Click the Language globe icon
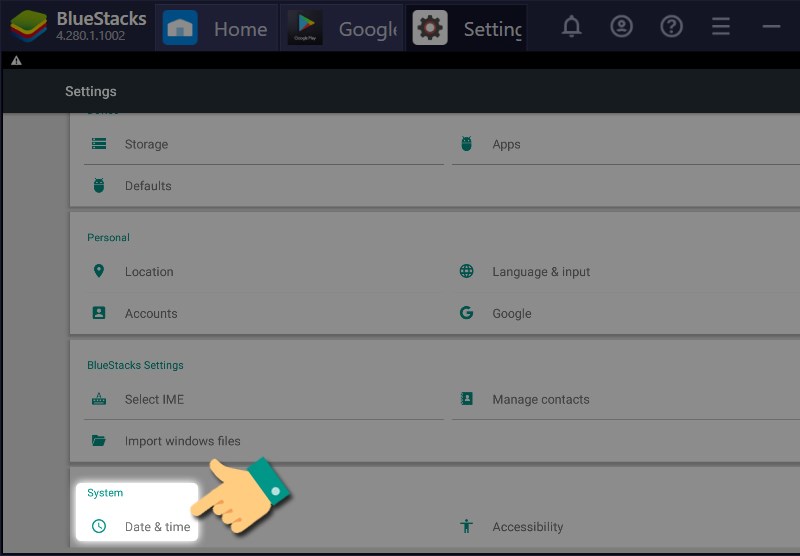Image resolution: width=800 pixels, height=556 pixels. point(466,271)
